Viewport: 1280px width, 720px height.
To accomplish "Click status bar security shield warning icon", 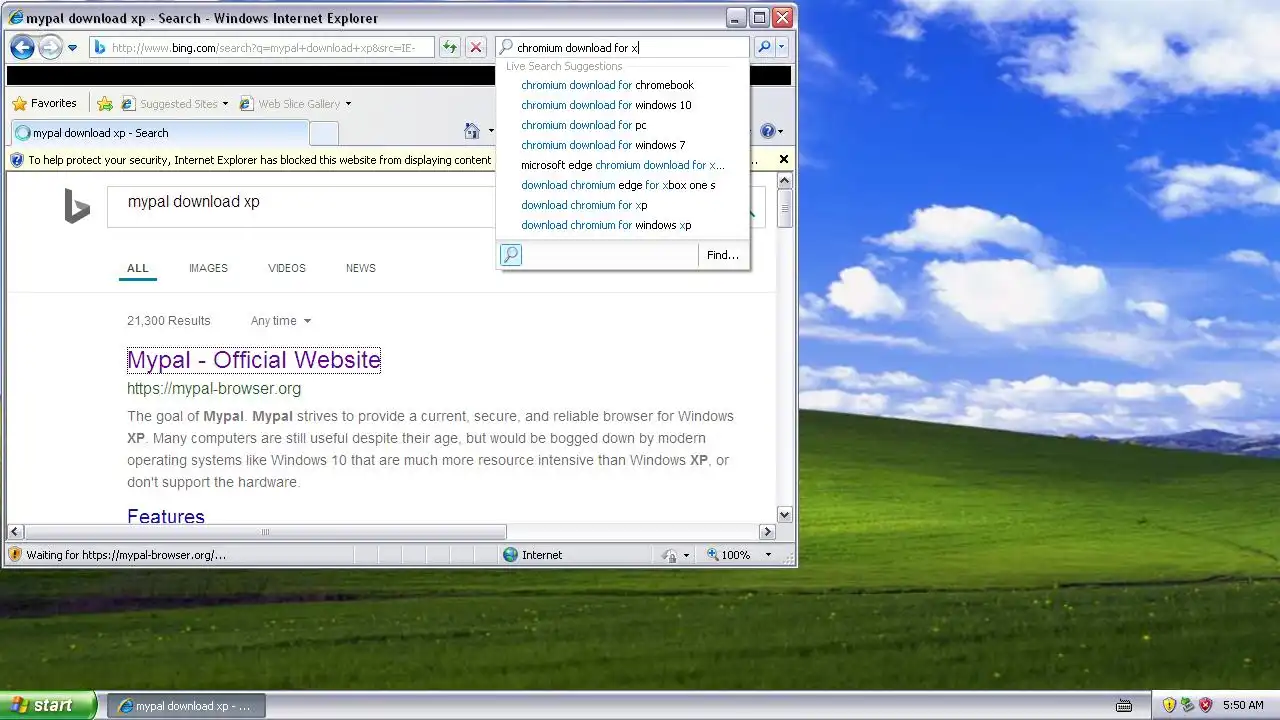I will [x=15, y=555].
